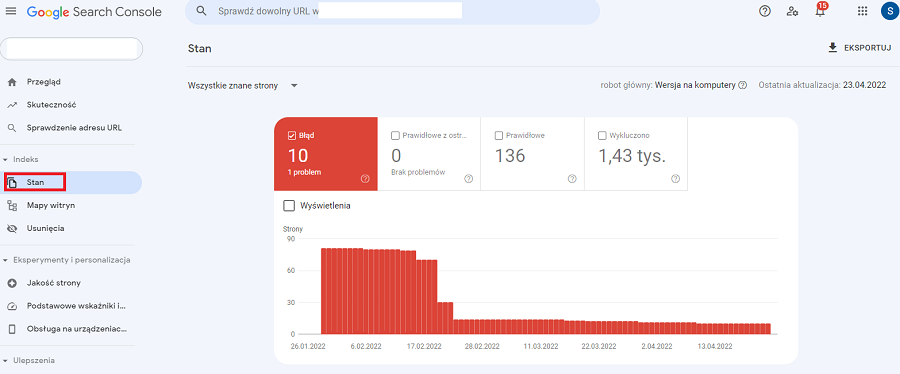Collapse the Indeks section
The height and width of the screenshot is (374, 900).
click(x=5, y=159)
